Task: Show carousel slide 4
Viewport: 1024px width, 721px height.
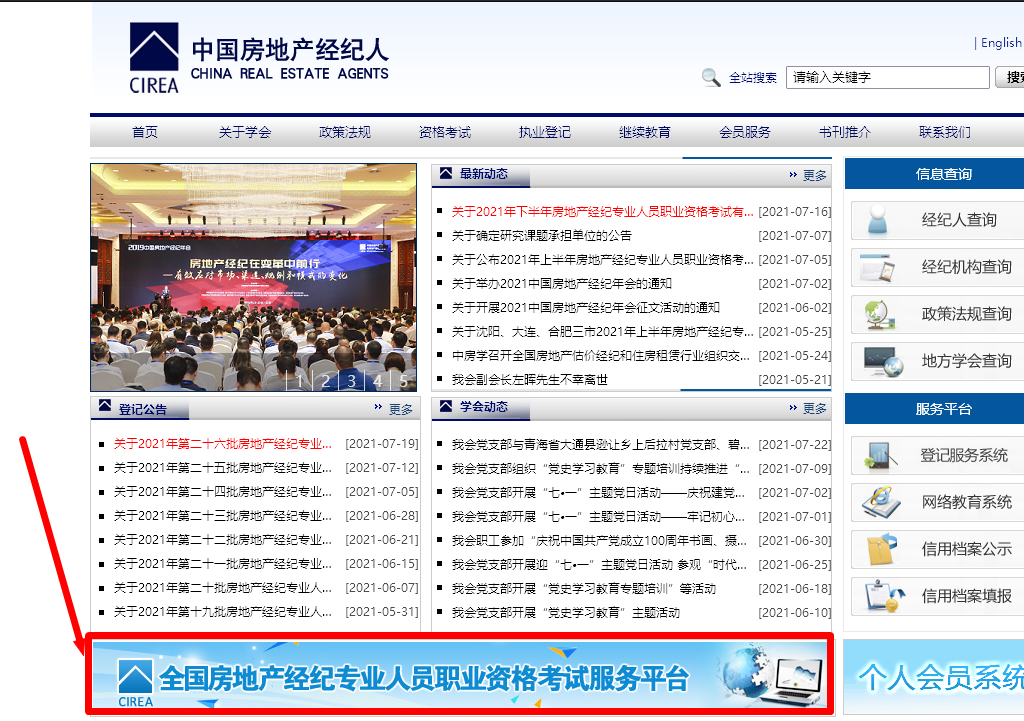Action: point(377,381)
